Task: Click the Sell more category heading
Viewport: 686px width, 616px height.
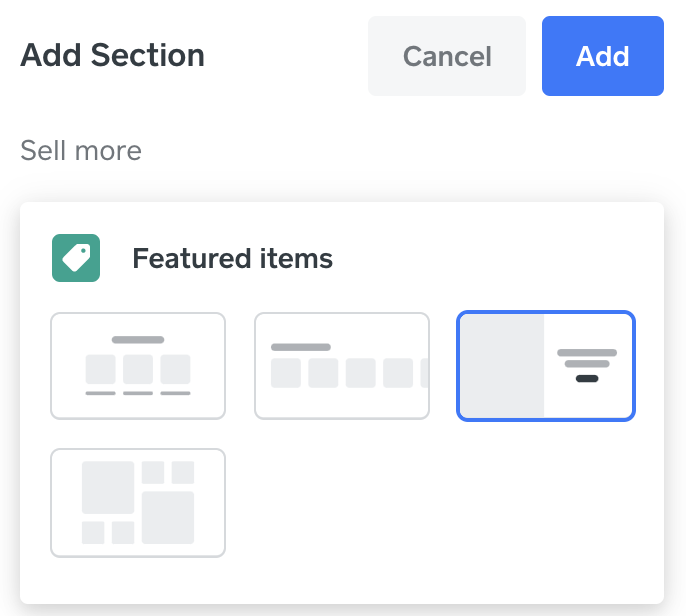Action: tap(81, 151)
